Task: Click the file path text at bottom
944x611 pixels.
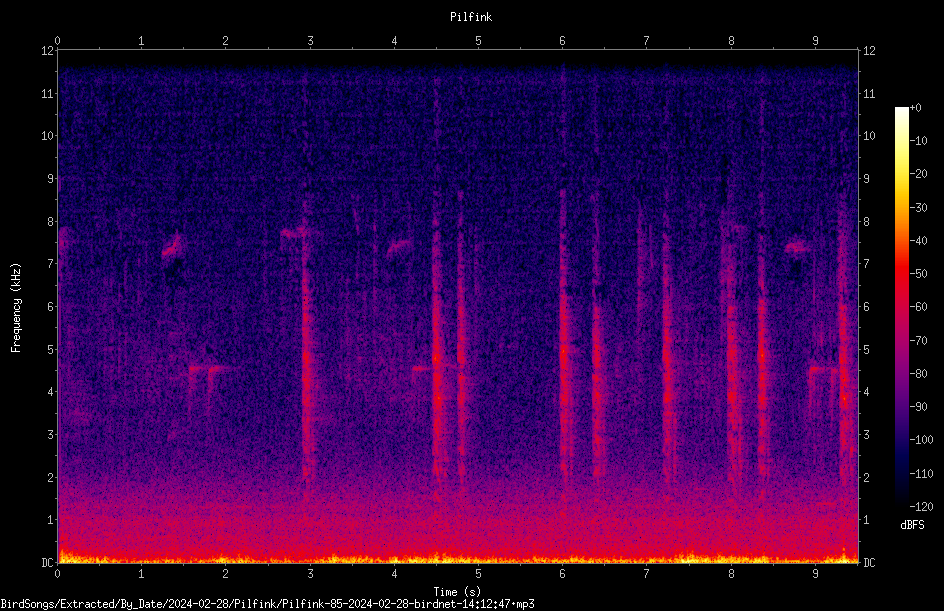Action: (267, 604)
